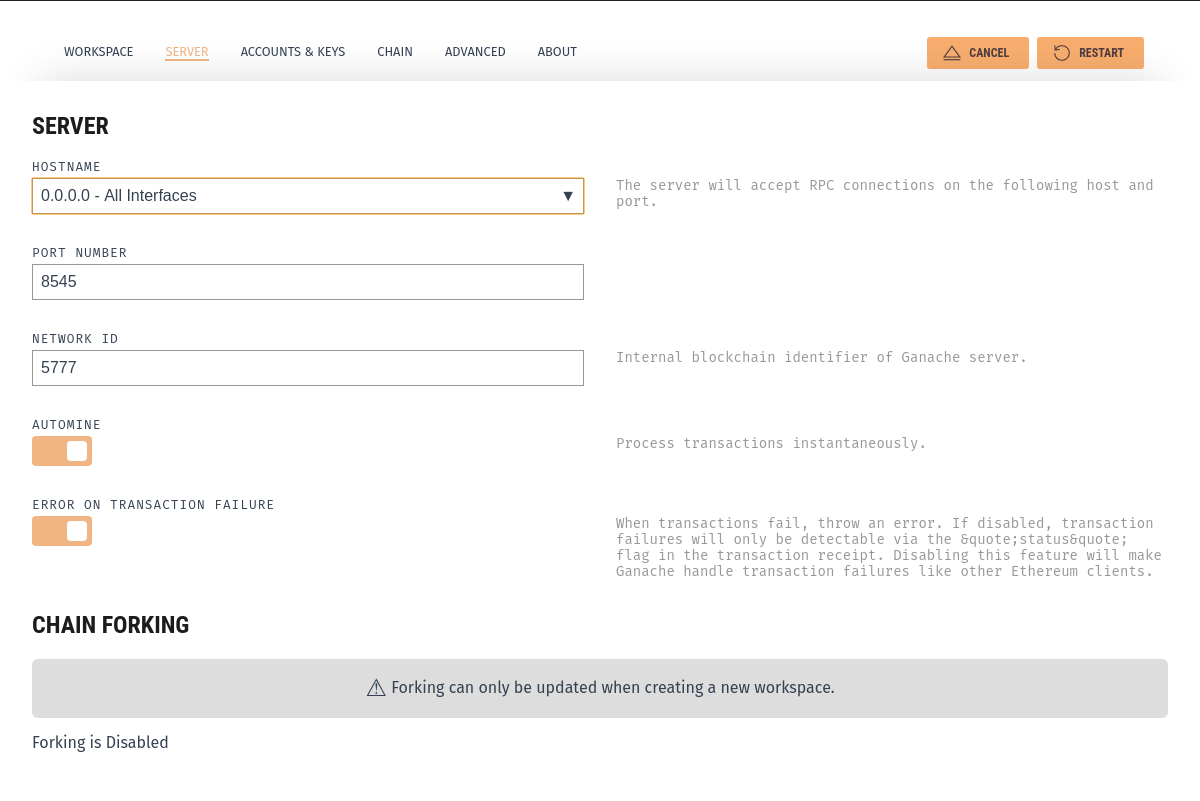
Task: Click 'Internal blockchain identifier of Ganache server.' text
Action: 821,357
